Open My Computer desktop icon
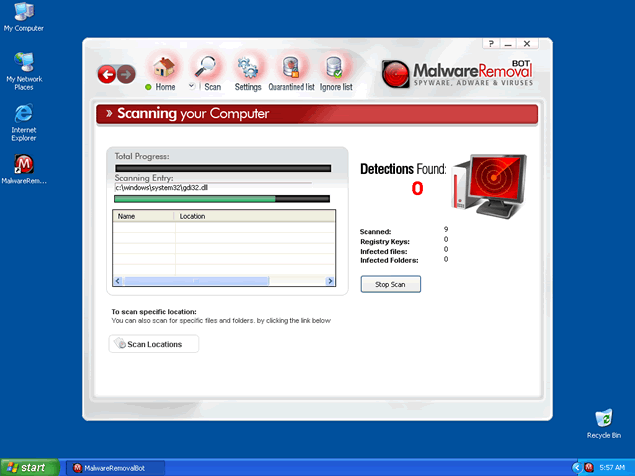Screen dimensions: 635x476 pyautogui.click(x=23, y=13)
